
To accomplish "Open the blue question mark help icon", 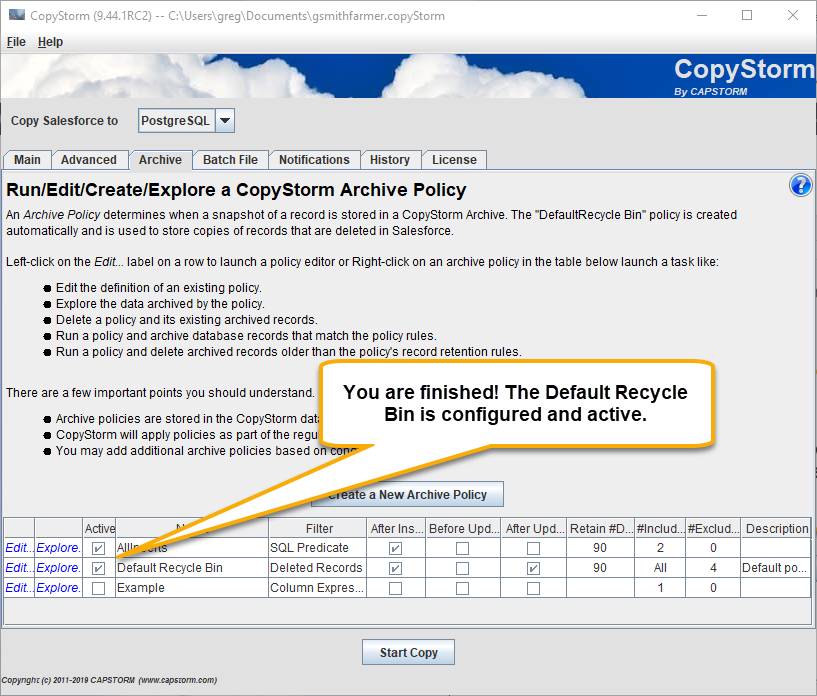I will pyautogui.click(x=800, y=185).
